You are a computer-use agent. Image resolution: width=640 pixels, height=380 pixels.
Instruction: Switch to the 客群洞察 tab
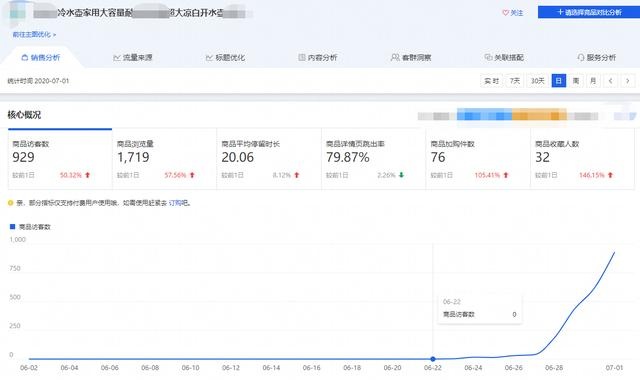click(411, 58)
